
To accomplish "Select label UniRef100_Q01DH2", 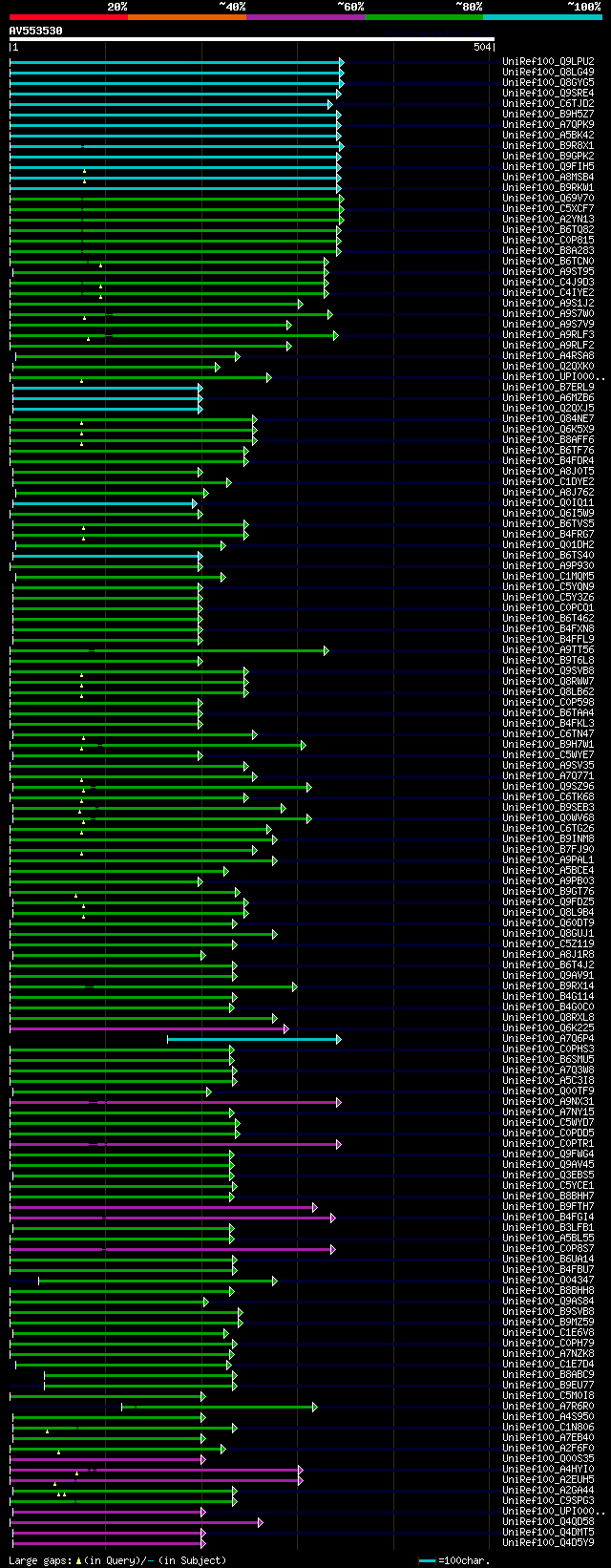I will pyautogui.click(x=548, y=544).
